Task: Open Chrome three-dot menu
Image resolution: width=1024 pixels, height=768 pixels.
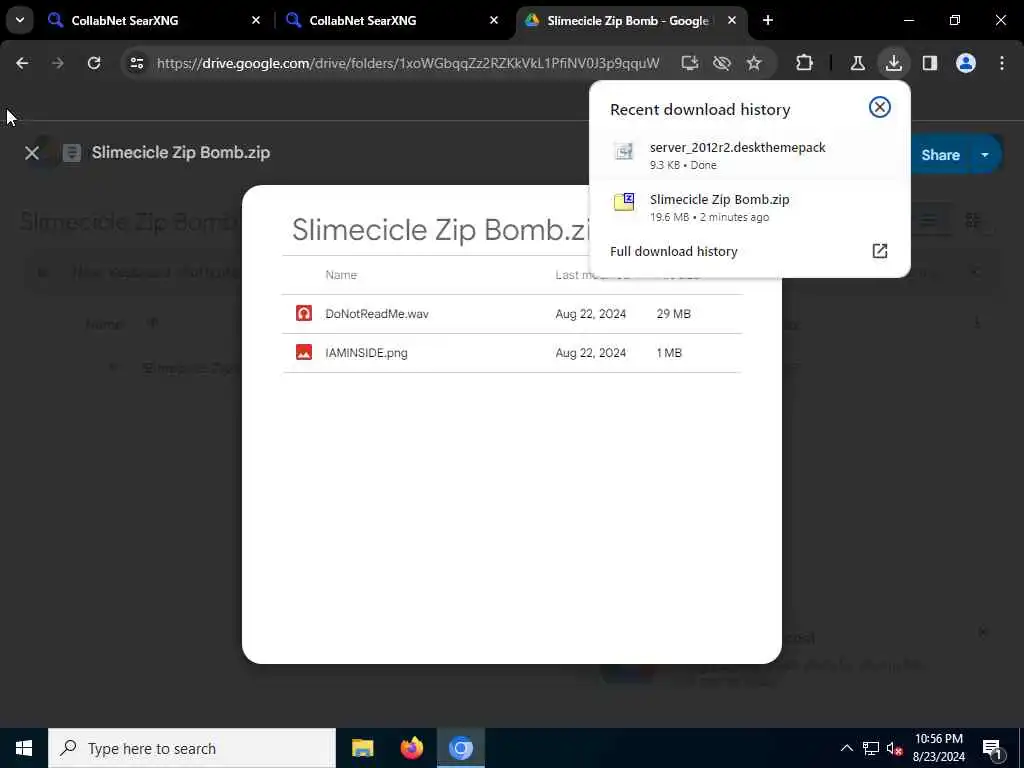Action: (x=1002, y=63)
